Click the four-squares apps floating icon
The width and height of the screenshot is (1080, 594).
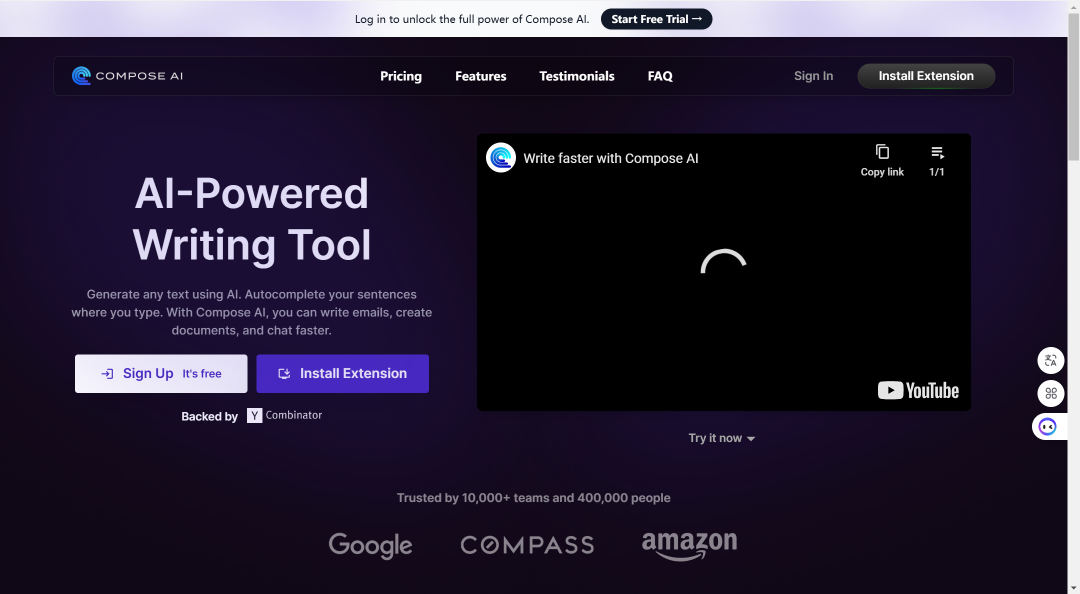coord(1050,393)
